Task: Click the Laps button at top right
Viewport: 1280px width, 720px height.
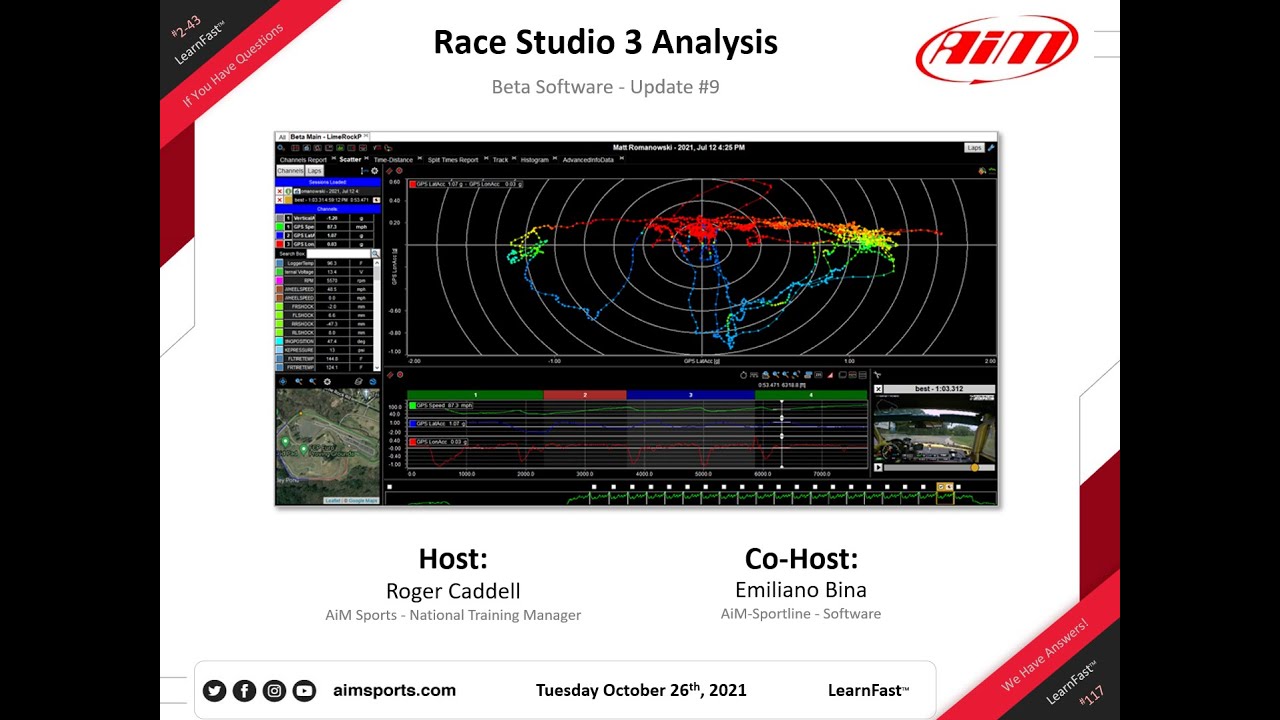Action: [974, 148]
